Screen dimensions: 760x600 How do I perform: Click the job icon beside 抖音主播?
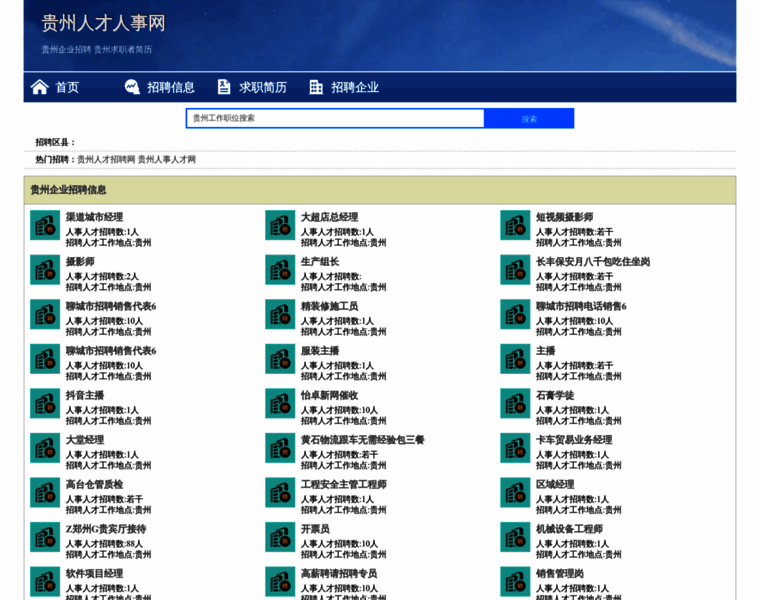tap(45, 403)
